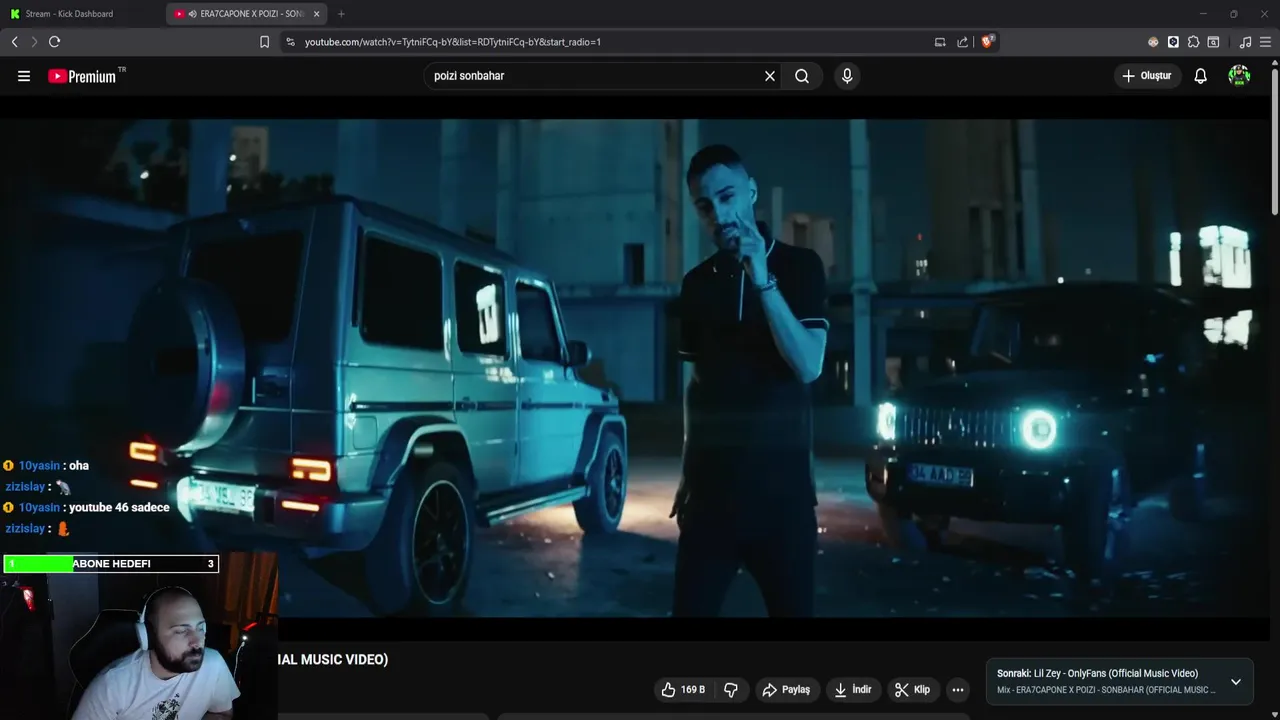Close the ERA7CAPONE X POIZI tab
The width and height of the screenshot is (1280, 720).
(x=317, y=14)
